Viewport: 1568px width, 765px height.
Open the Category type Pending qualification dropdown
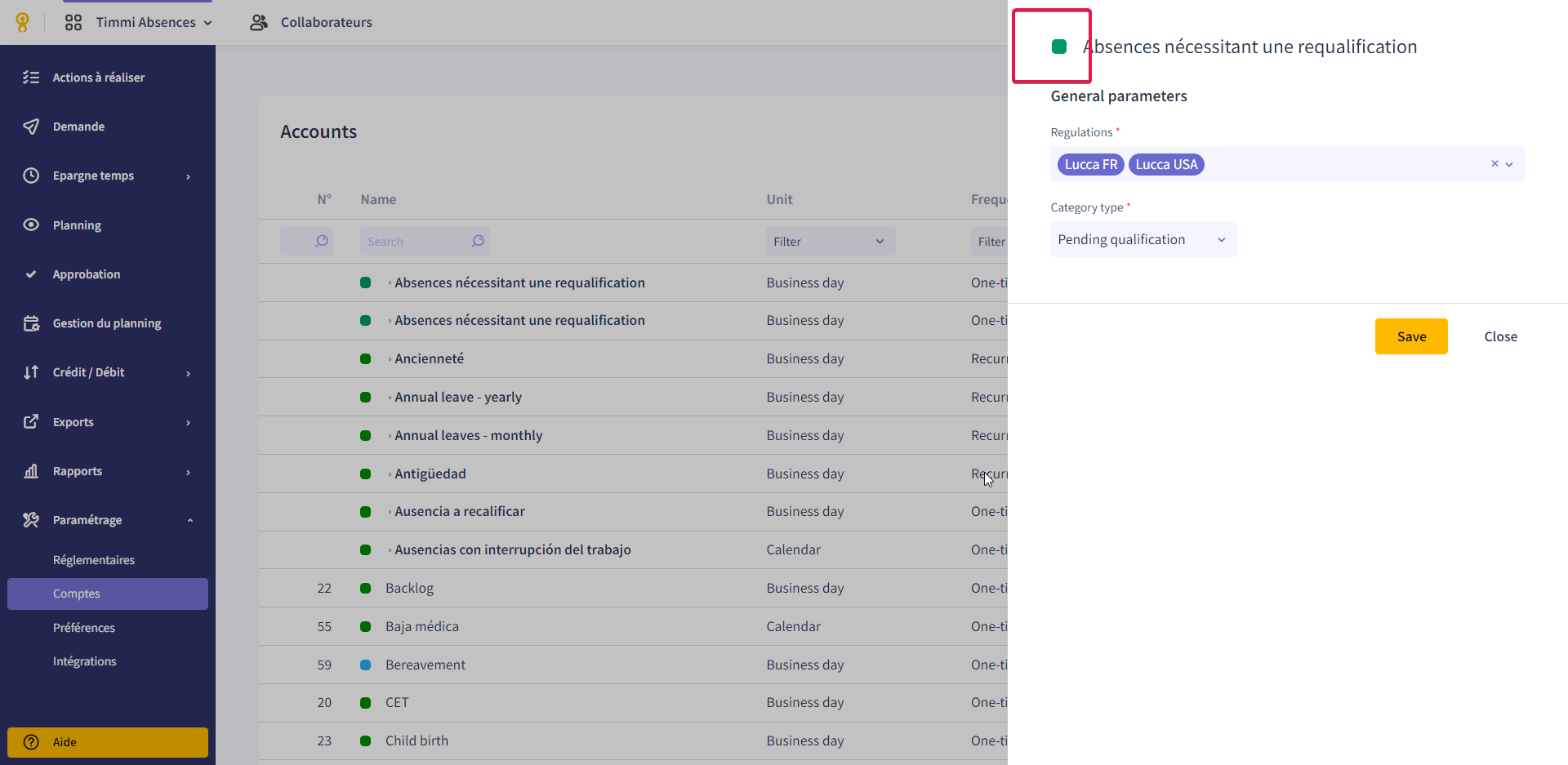tap(1143, 239)
